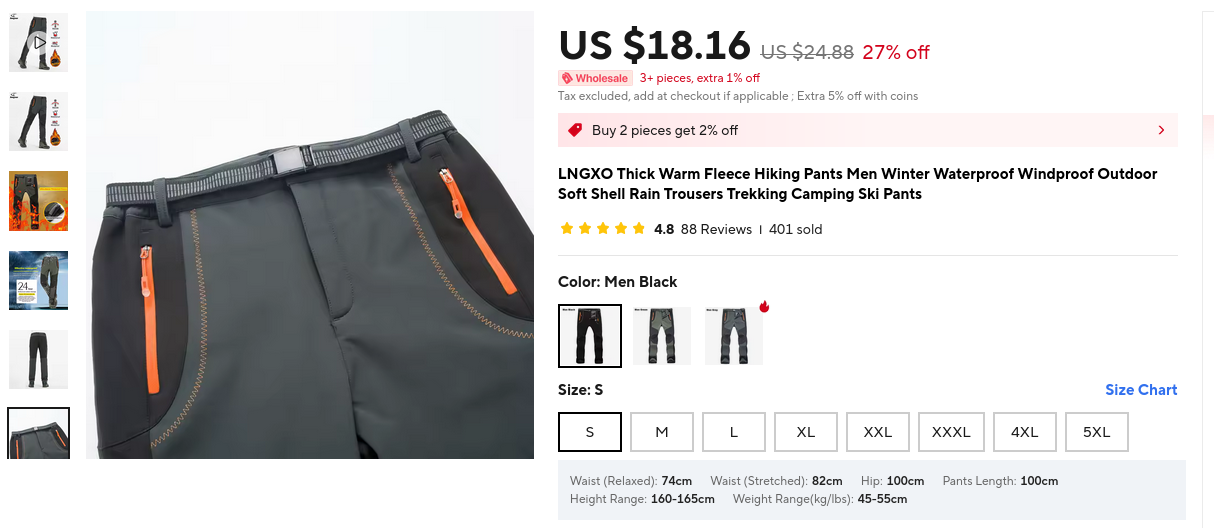Screen dimensions: 1214x528
Task: Open the Size Chart link
Action: pyautogui.click(x=1141, y=390)
